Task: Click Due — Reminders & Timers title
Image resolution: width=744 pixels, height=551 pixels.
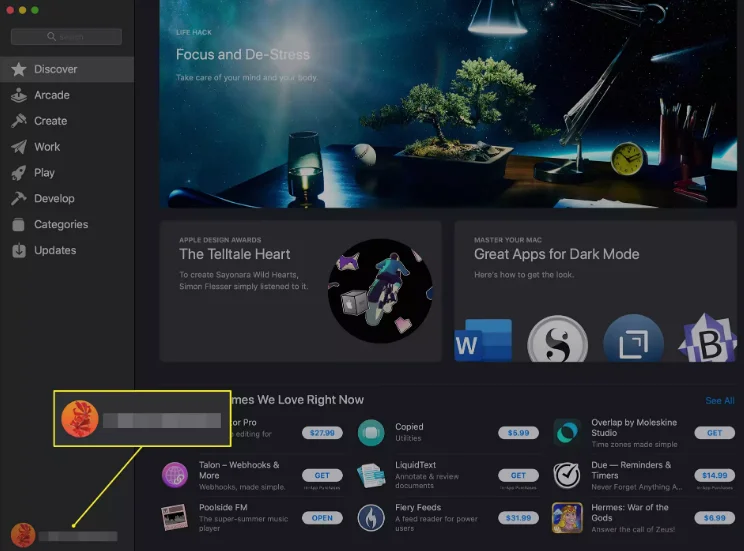Action: tap(631, 470)
